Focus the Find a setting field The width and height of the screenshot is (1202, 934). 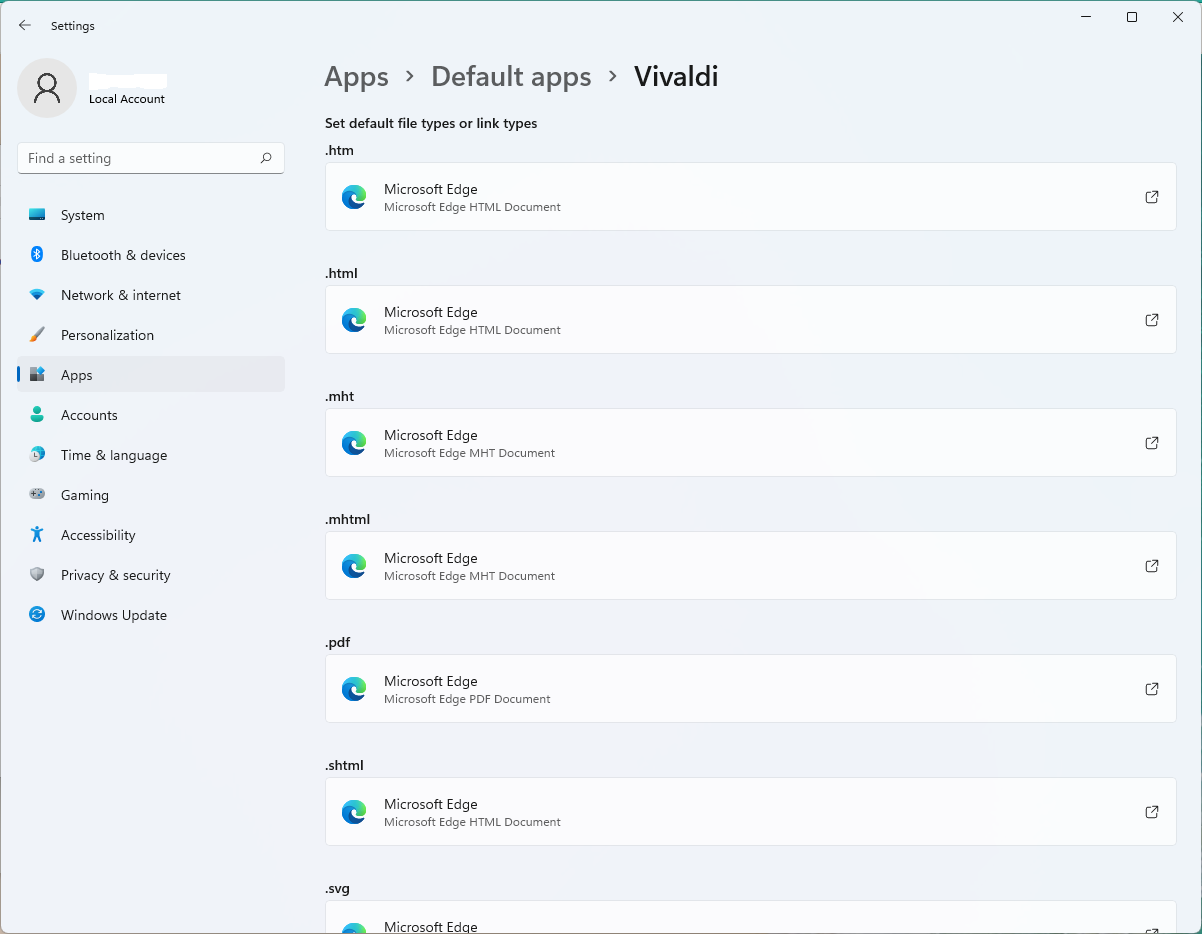[151, 158]
